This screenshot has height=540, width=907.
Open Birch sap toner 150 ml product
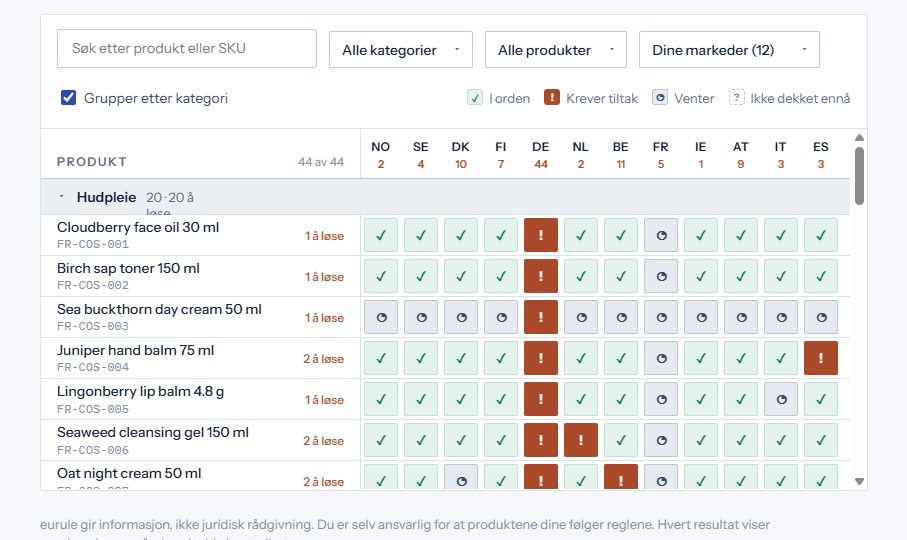[x=128, y=268]
